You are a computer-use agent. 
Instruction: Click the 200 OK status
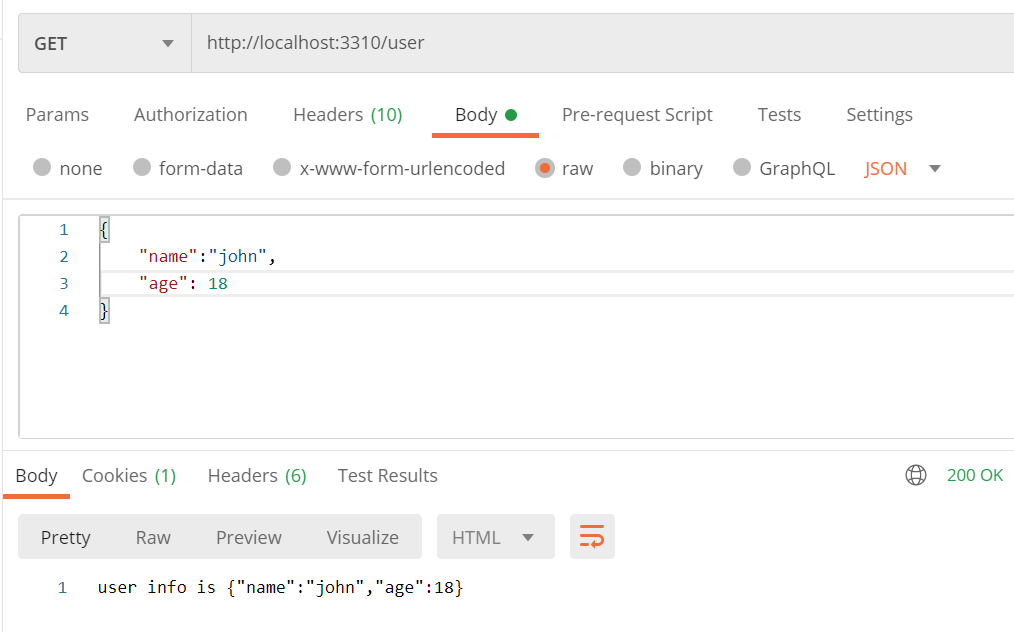click(x=974, y=476)
